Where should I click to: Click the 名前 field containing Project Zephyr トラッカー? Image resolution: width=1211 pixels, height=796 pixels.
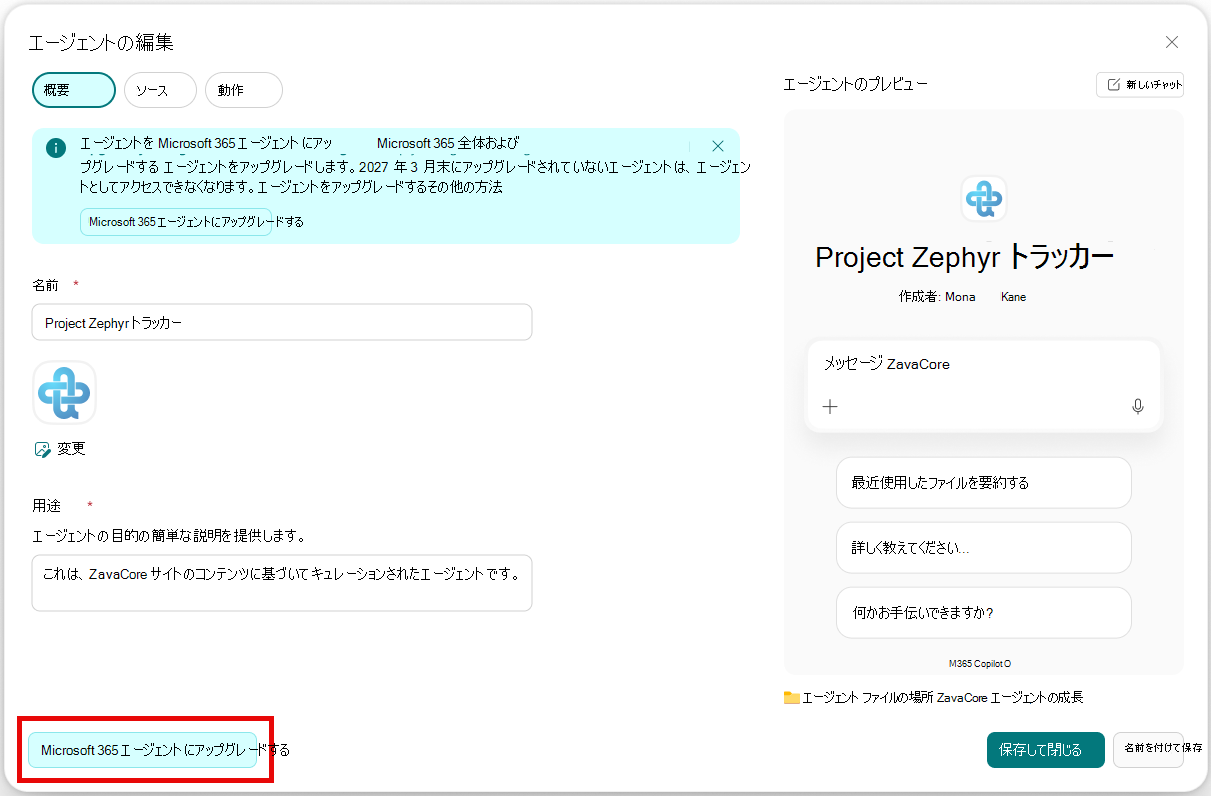[282, 323]
